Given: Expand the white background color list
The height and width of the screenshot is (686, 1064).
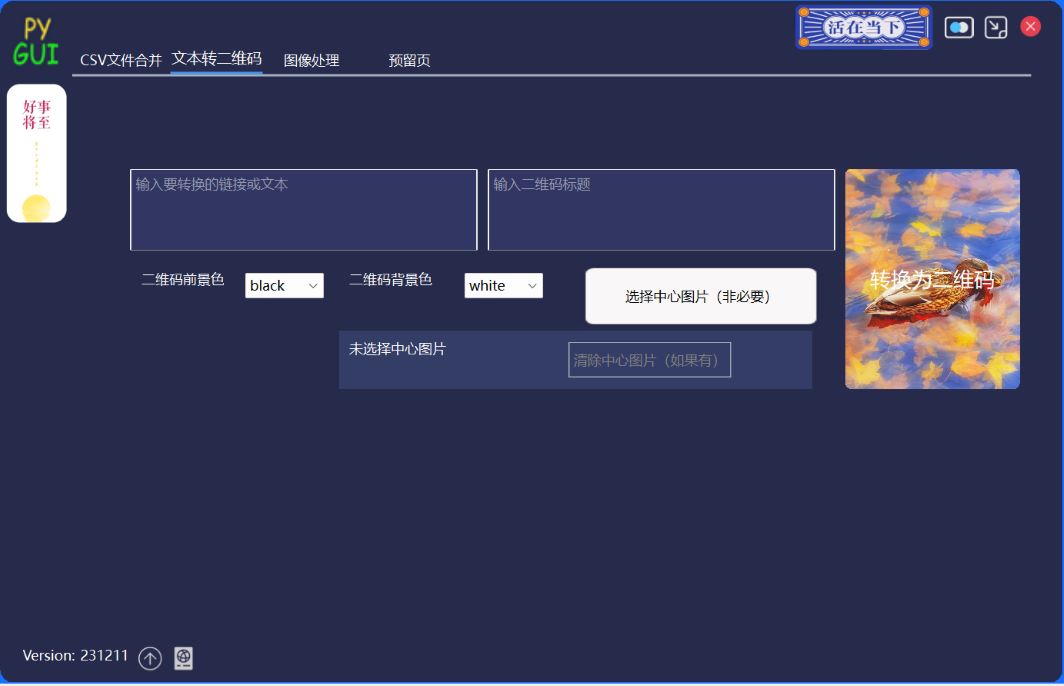Looking at the screenshot, I should 531,285.
